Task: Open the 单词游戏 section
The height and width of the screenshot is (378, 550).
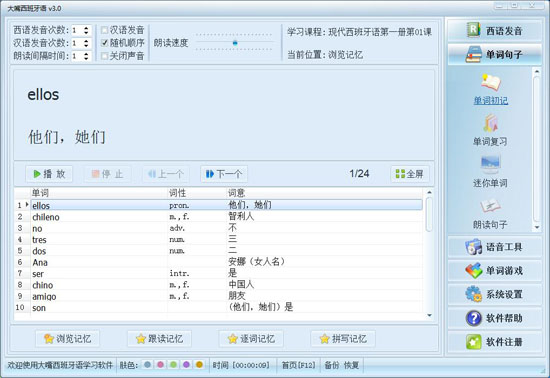Action: point(495,271)
